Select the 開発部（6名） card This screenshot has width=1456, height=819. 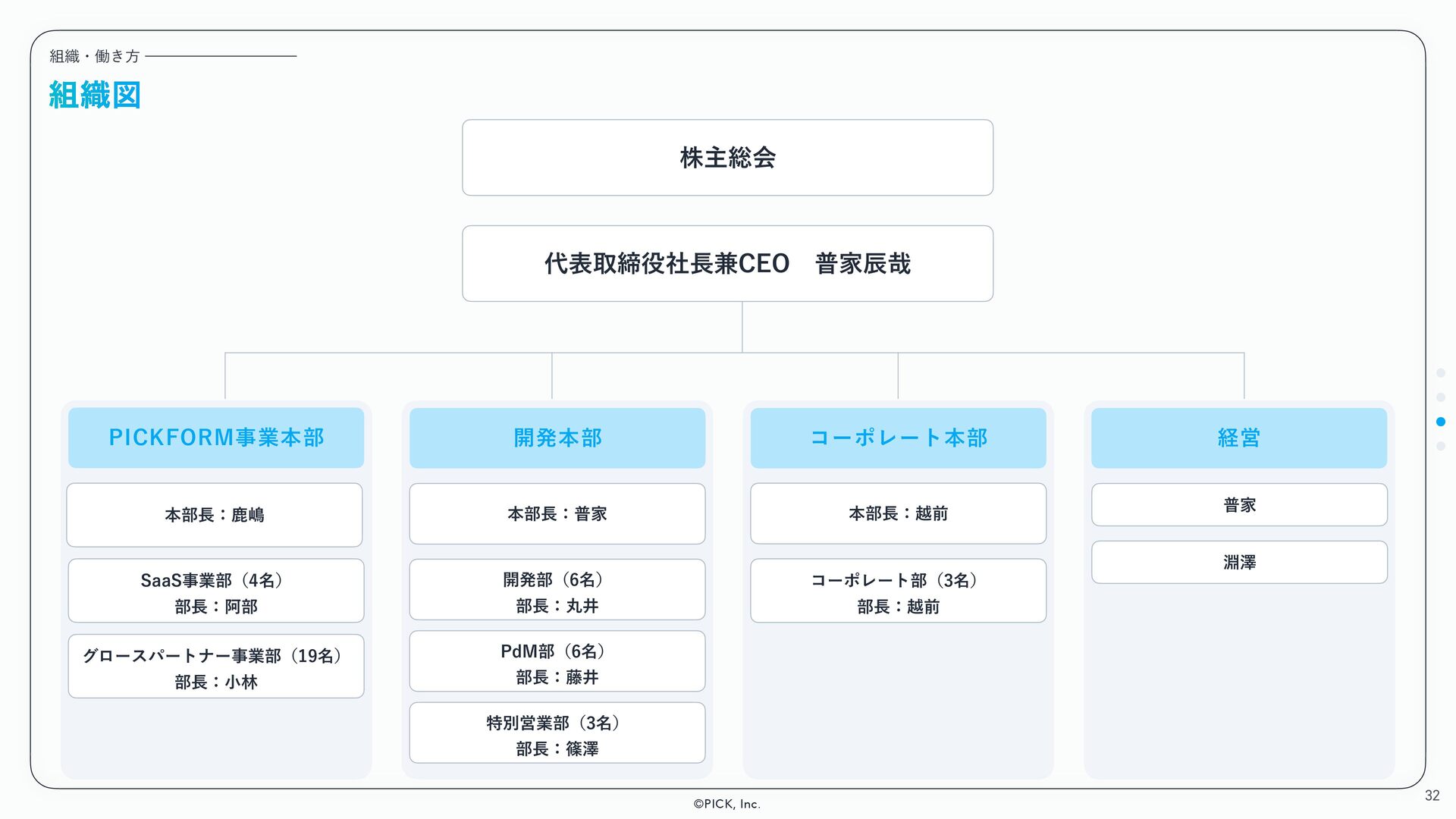pyautogui.click(x=557, y=590)
